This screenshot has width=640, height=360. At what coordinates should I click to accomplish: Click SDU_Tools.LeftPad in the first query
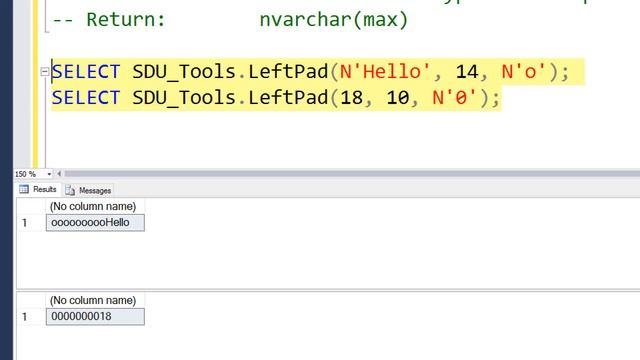click(230, 72)
